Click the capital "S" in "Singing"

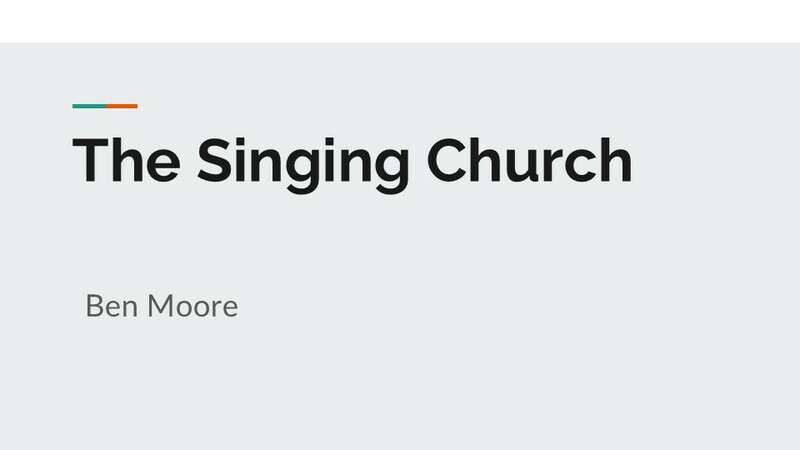[215, 160]
